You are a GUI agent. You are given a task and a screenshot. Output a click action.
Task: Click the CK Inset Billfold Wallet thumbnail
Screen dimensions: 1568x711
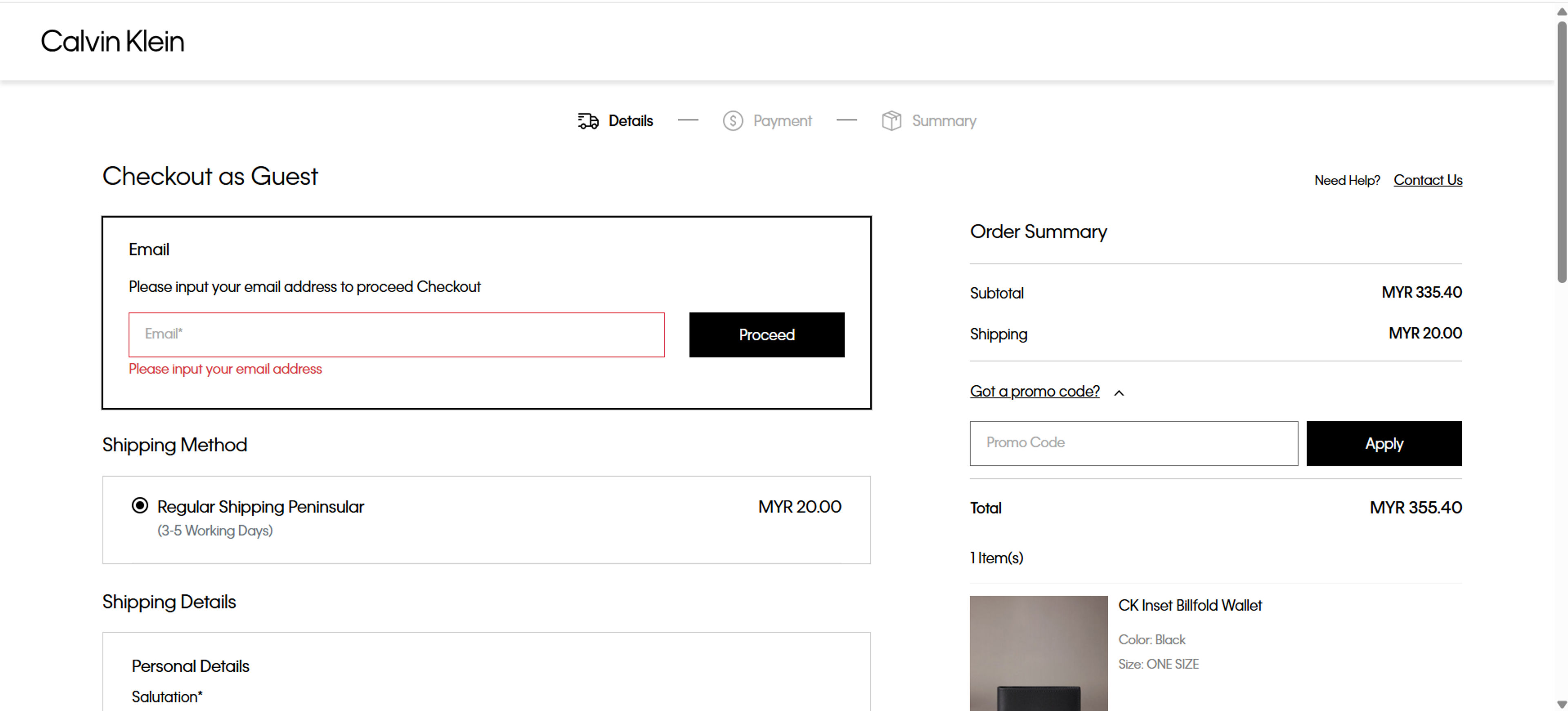click(x=1038, y=653)
